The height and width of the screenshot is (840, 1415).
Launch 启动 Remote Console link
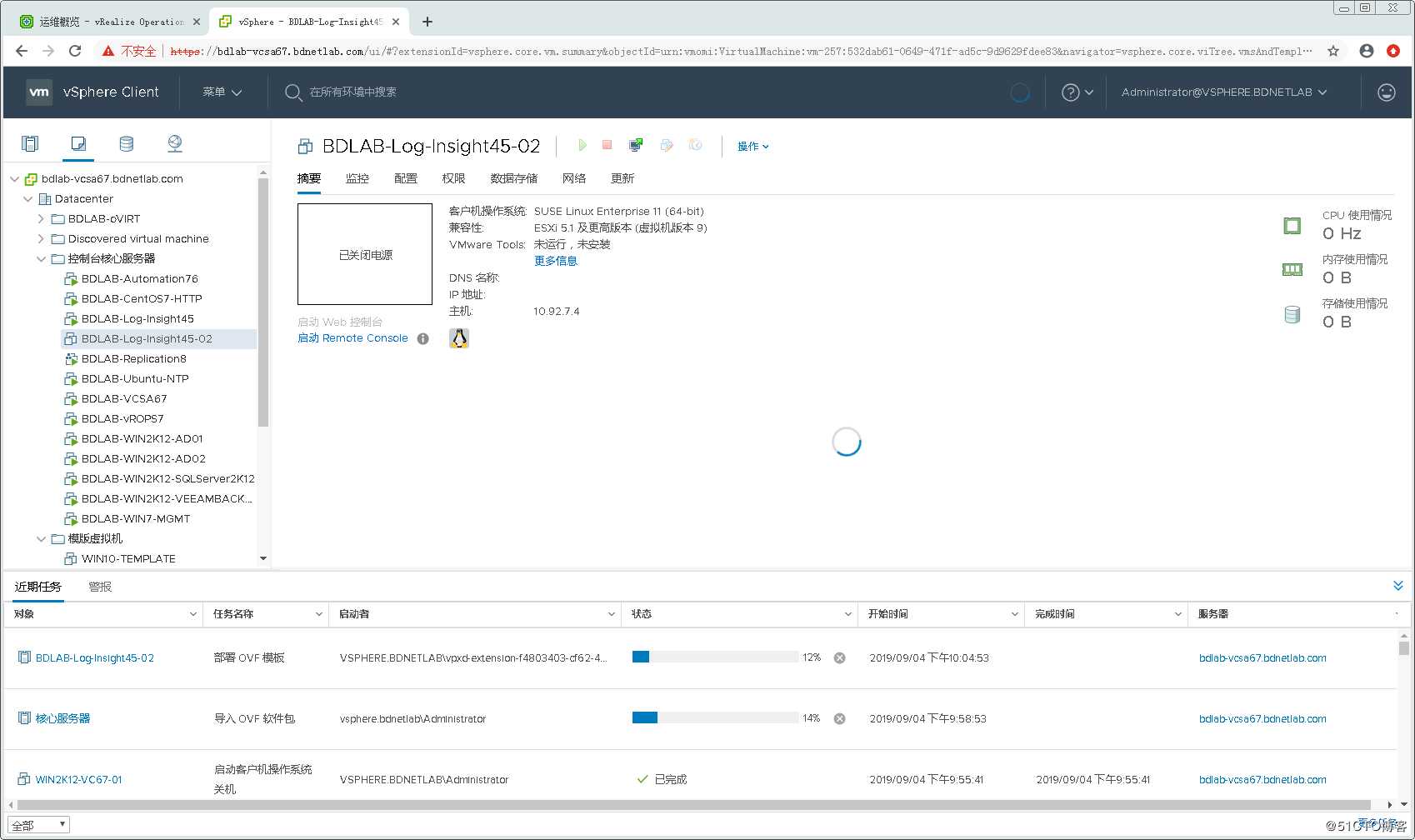(x=353, y=338)
